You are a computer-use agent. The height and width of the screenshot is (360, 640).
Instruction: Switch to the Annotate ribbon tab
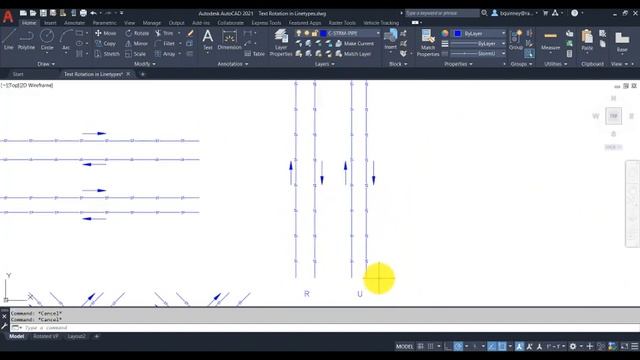click(74, 23)
